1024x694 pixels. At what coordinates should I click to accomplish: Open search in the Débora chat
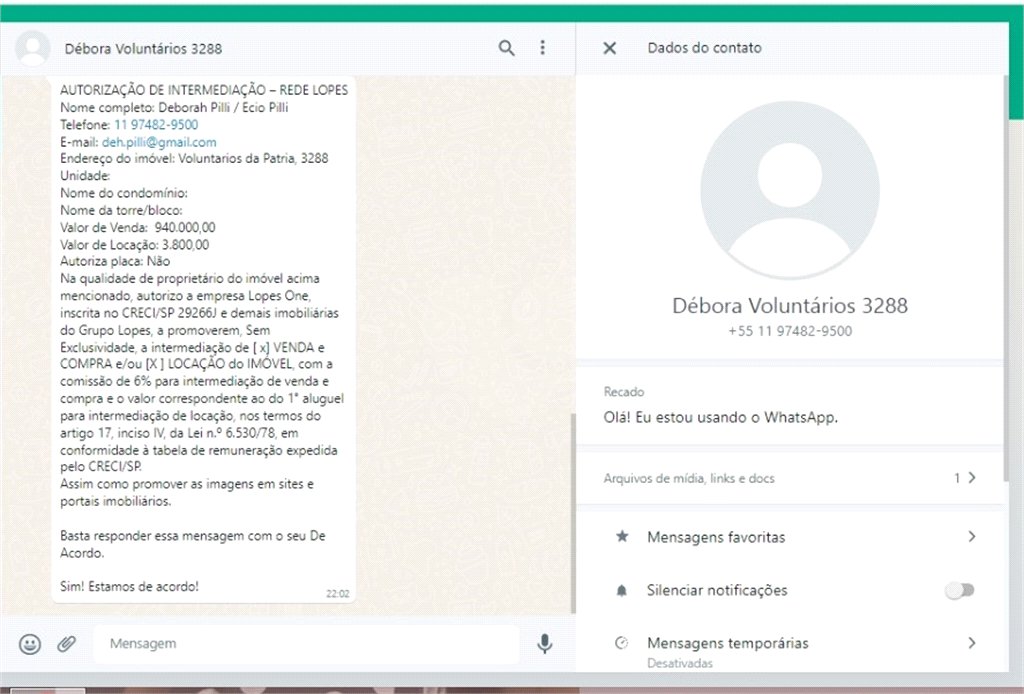pyautogui.click(x=506, y=48)
